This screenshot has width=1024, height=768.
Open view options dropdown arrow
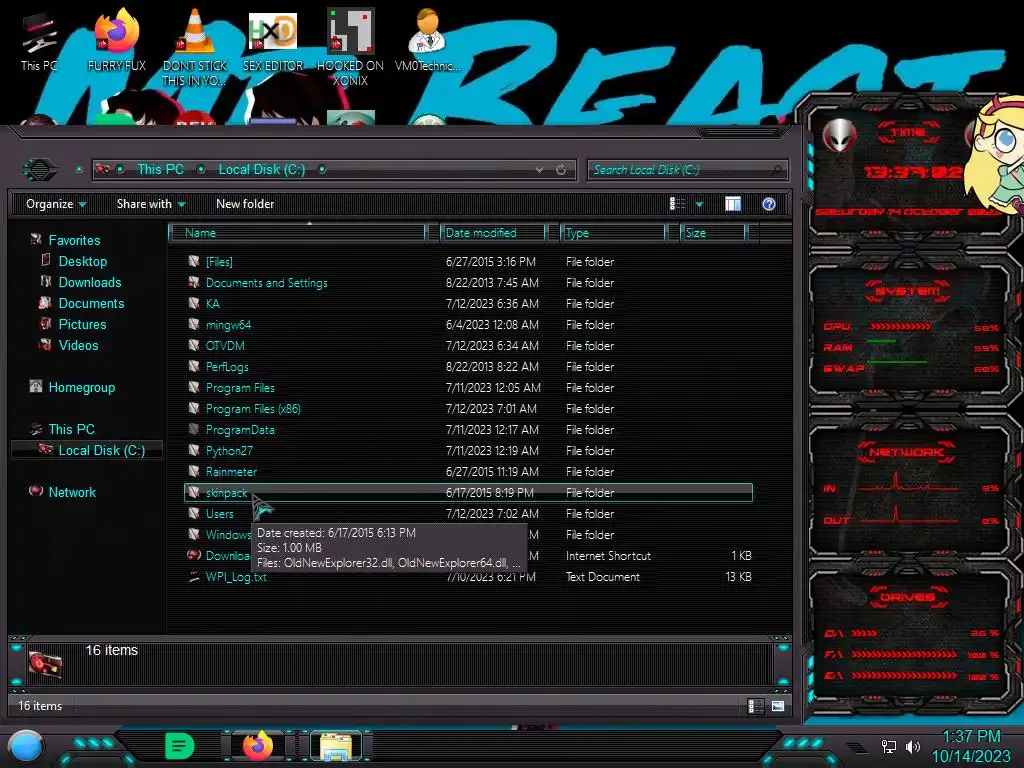tap(699, 204)
